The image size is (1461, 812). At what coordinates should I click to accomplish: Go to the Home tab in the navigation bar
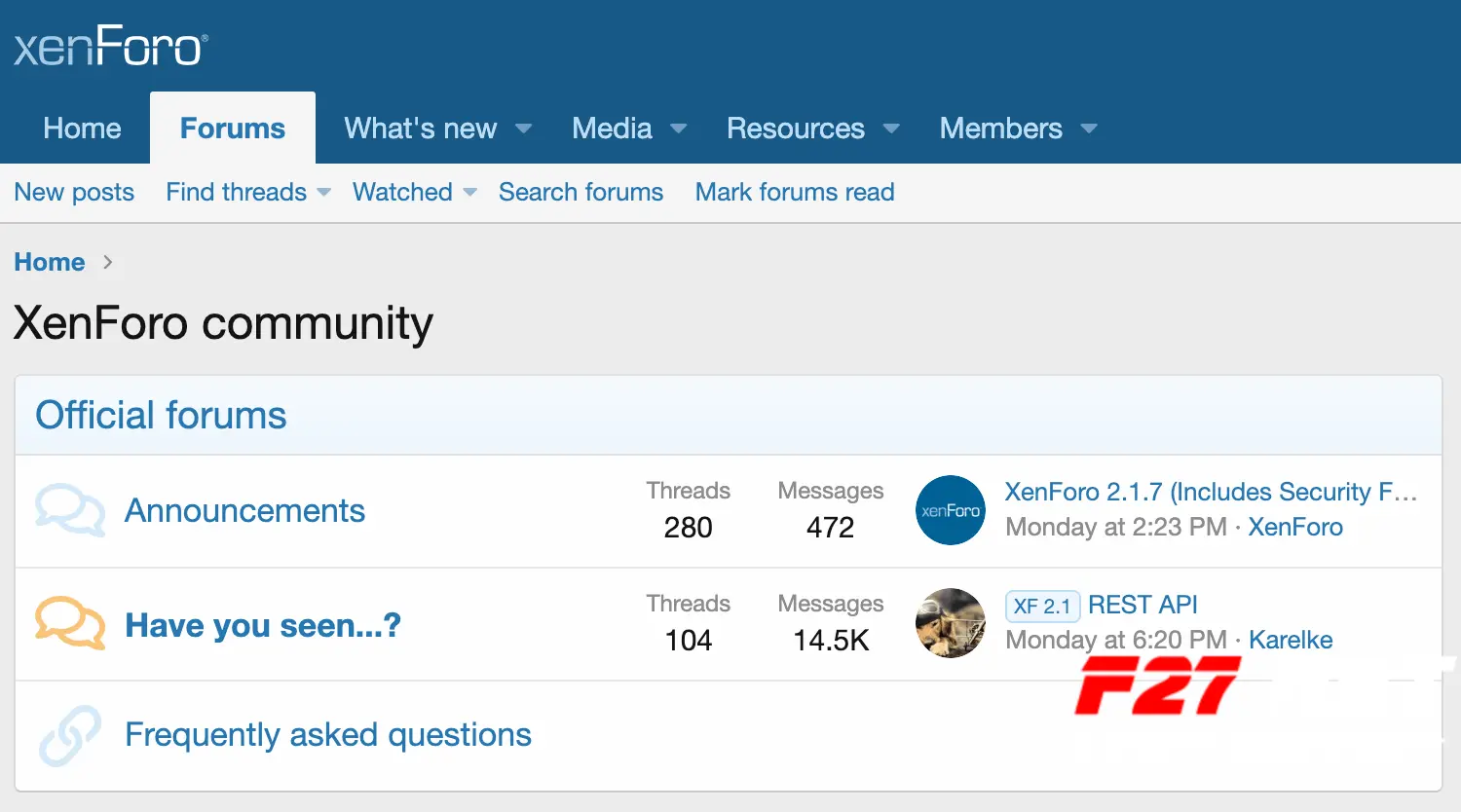tap(82, 129)
